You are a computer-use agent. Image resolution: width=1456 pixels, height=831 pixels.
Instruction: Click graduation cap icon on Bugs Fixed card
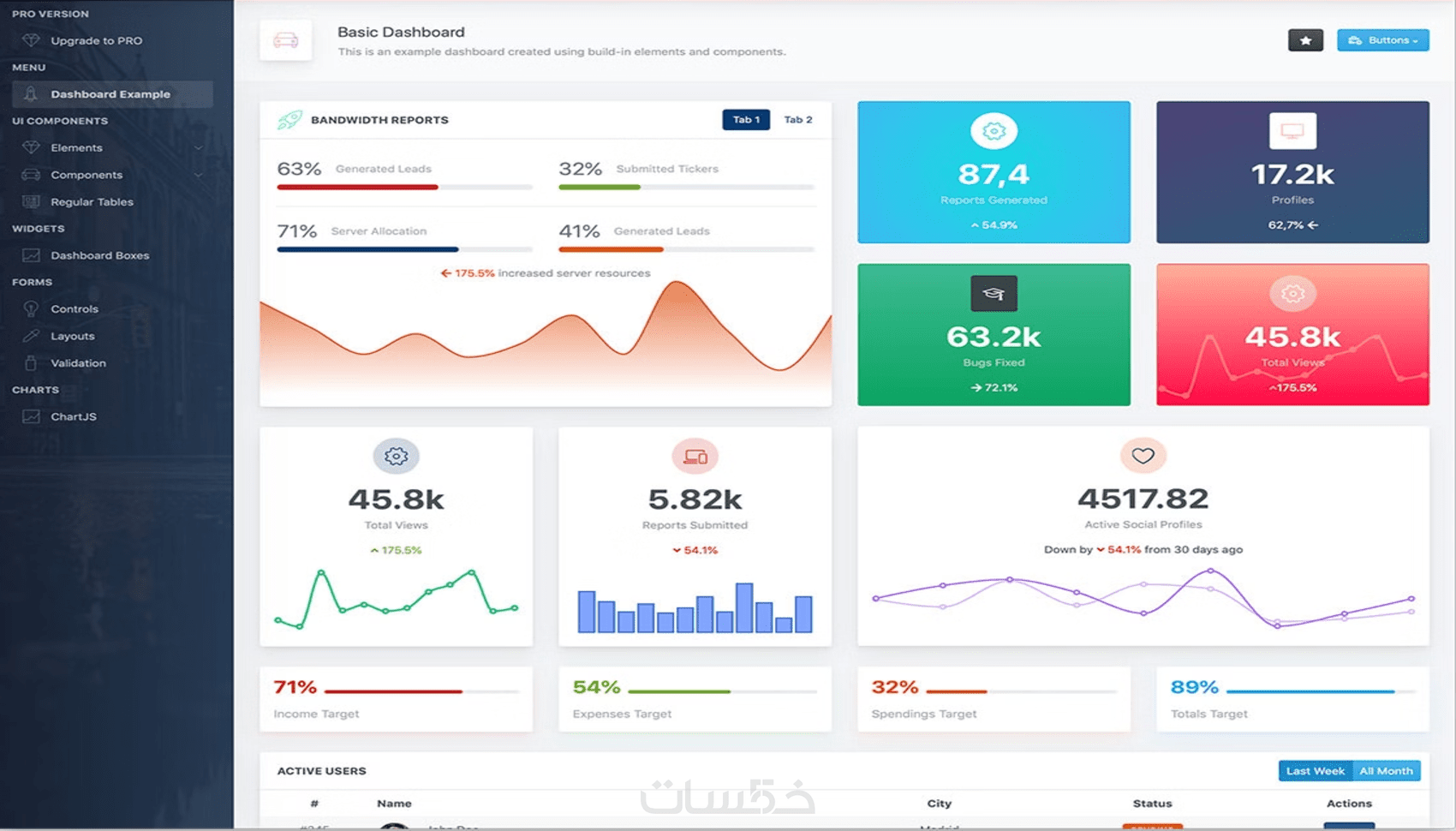tap(994, 294)
